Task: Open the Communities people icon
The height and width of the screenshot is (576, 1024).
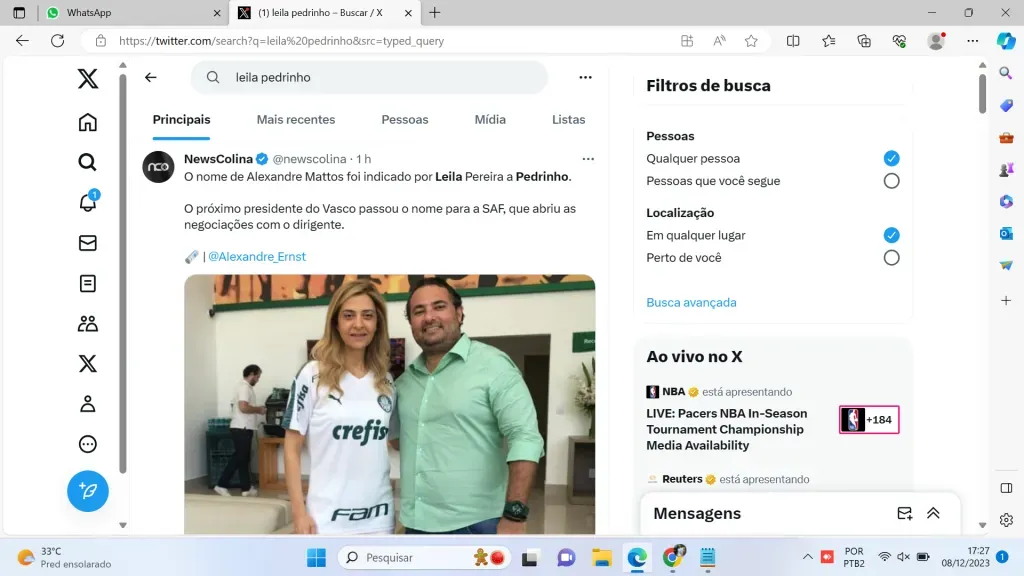Action: point(88,323)
